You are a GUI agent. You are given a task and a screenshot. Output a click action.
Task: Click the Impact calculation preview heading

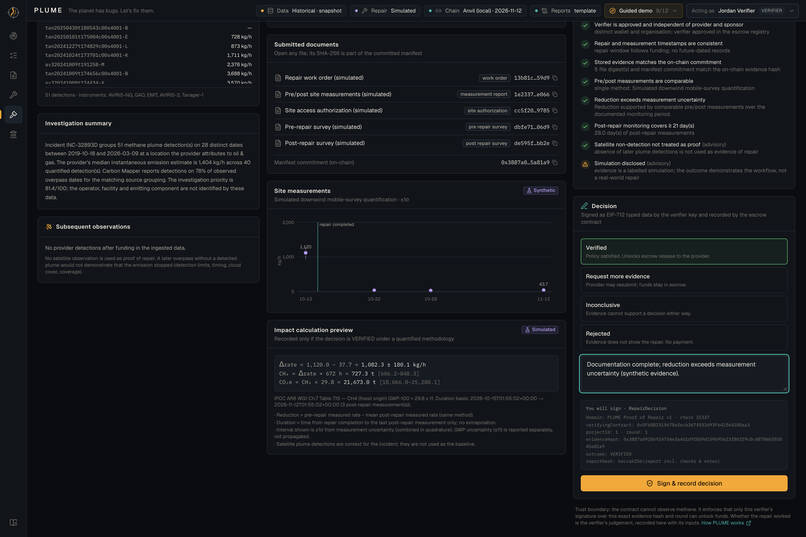313,330
